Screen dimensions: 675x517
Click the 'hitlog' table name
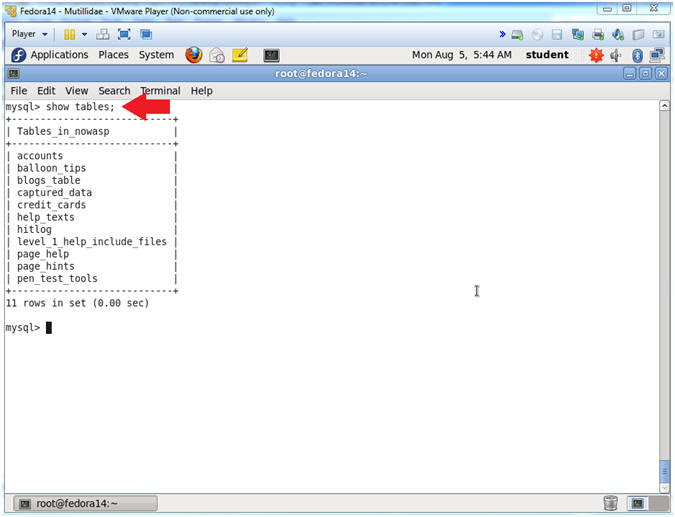[34, 229]
